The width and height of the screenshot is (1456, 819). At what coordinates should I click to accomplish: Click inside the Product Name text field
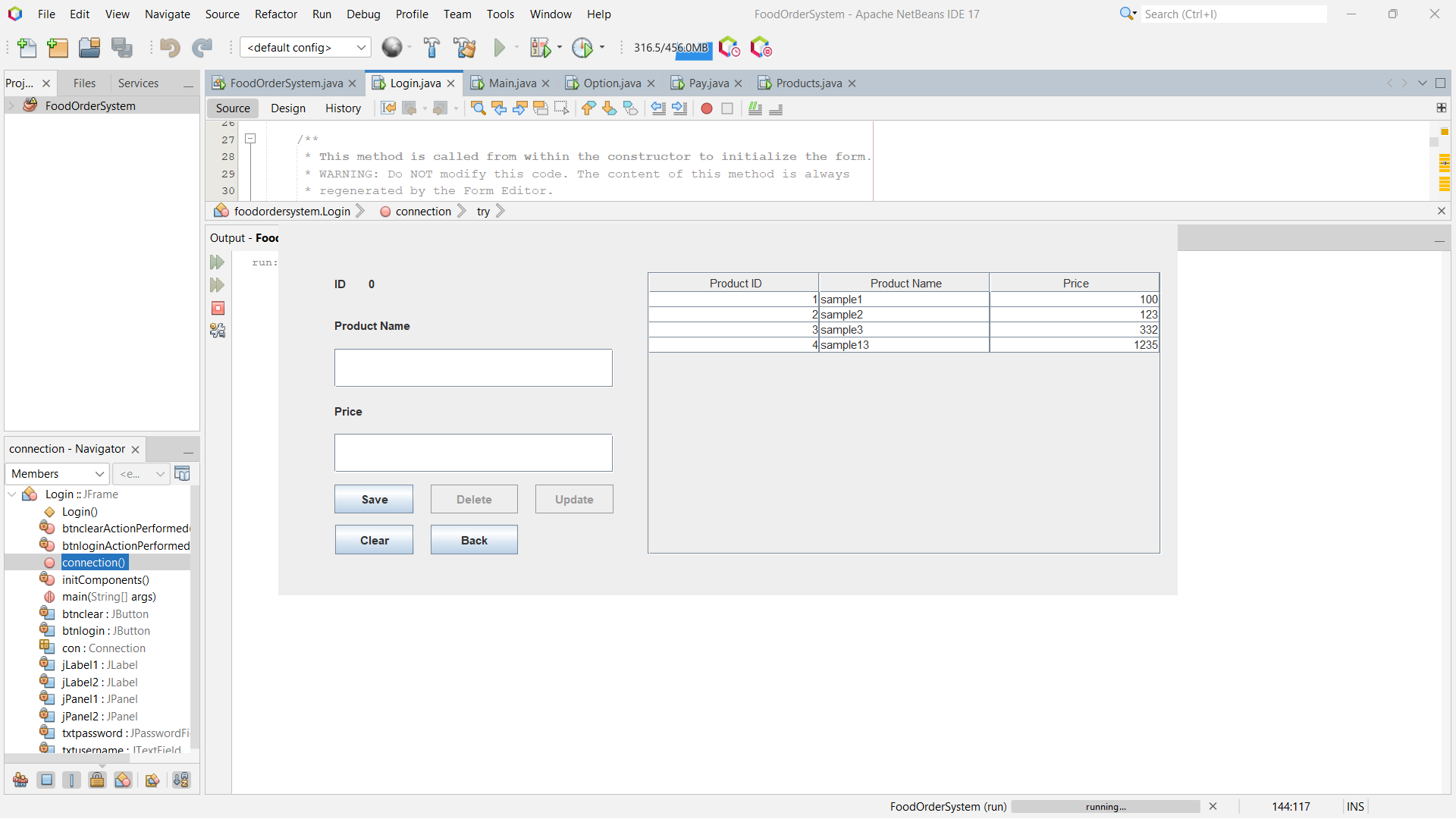[x=472, y=368]
